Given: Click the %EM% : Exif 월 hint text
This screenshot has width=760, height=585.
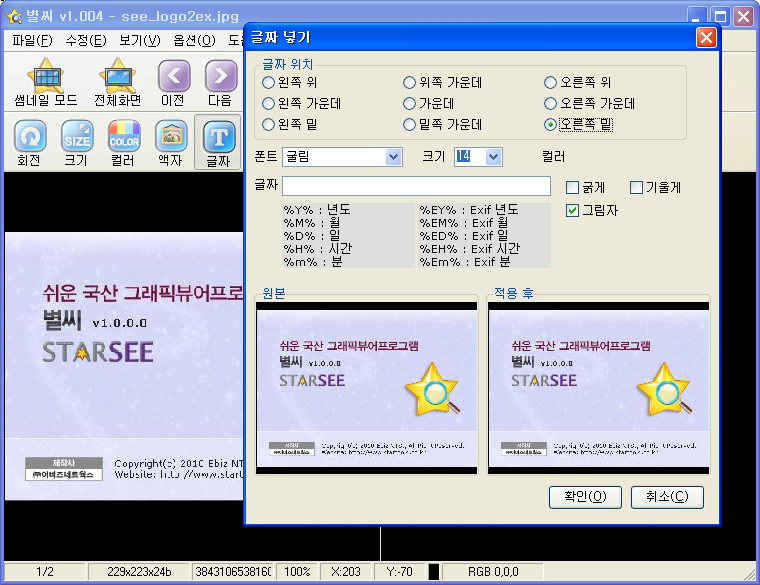Looking at the screenshot, I should pos(464,222).
